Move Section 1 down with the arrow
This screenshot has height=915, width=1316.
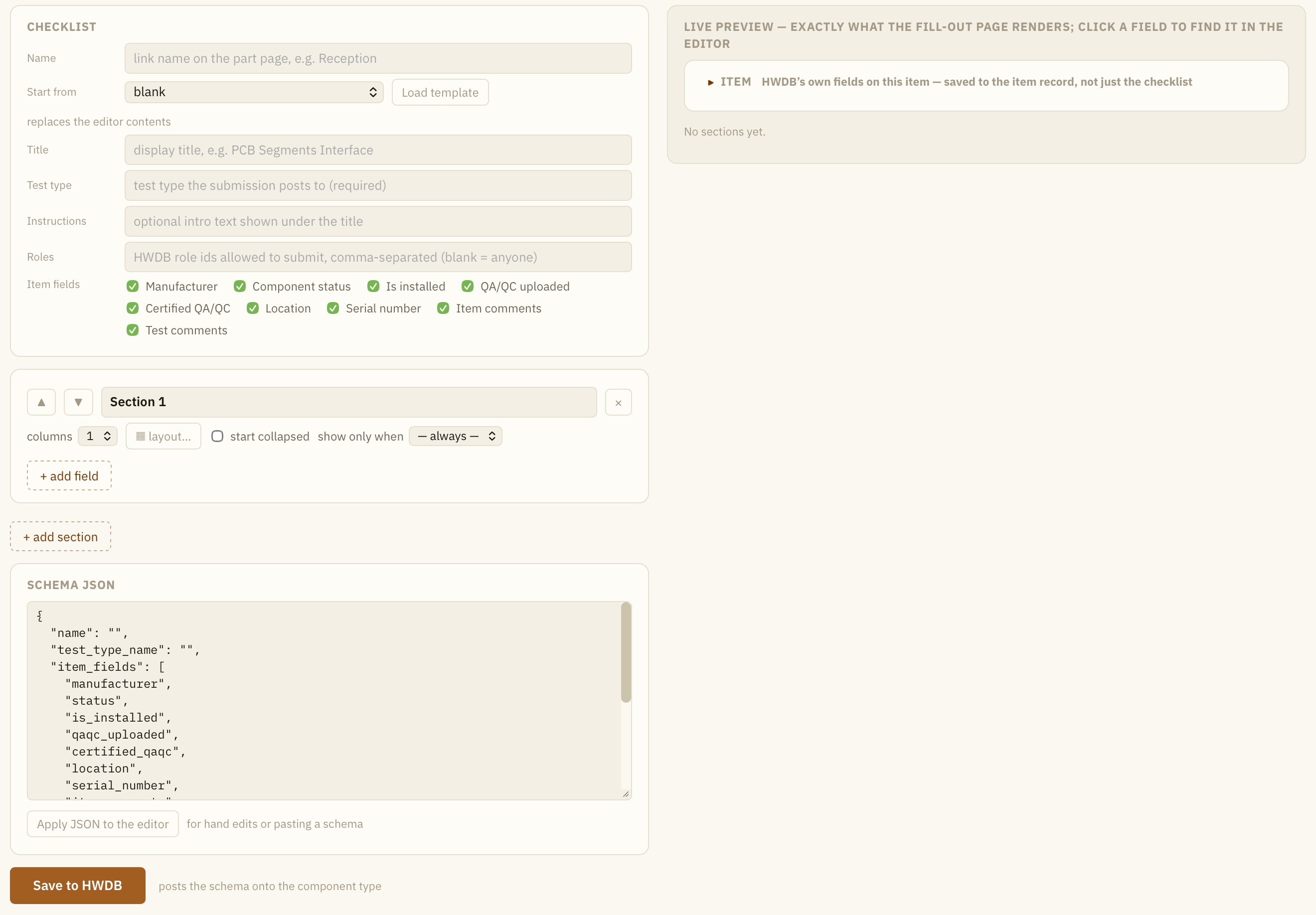tap(79, 402)
